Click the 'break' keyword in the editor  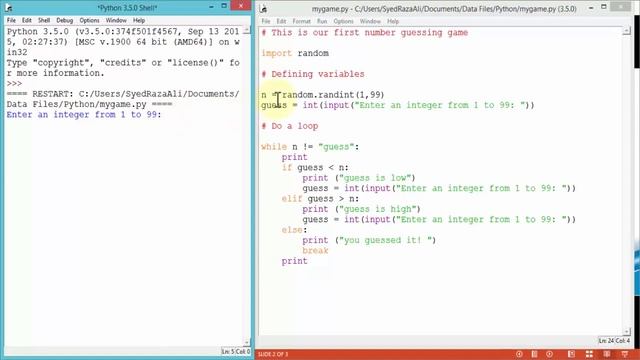pyautogui.click(x=315, y=251)
